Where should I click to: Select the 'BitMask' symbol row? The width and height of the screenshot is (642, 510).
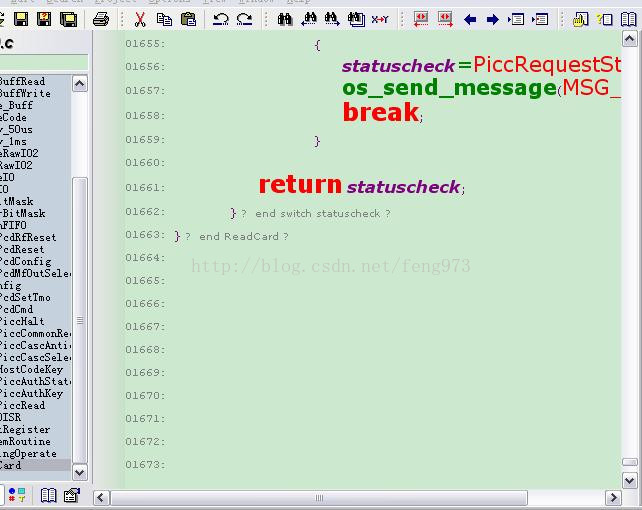(35, 213)
